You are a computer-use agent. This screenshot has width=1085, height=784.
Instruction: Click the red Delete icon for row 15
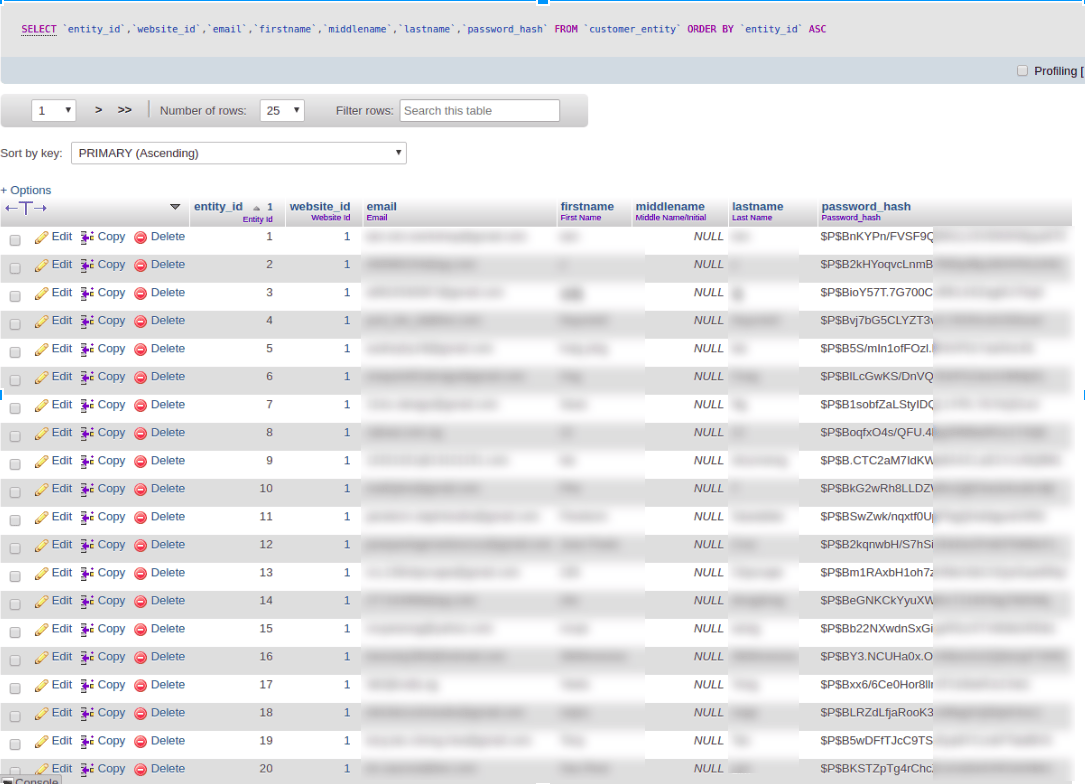click(140, 630)
